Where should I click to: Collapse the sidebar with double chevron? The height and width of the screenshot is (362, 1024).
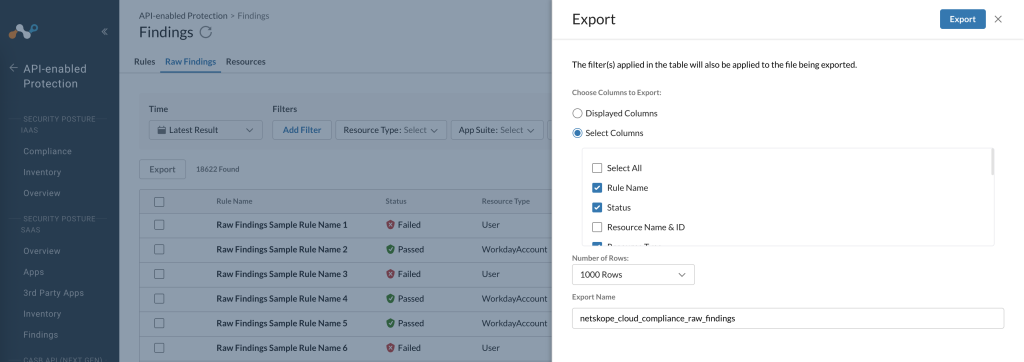pos(104,31)
